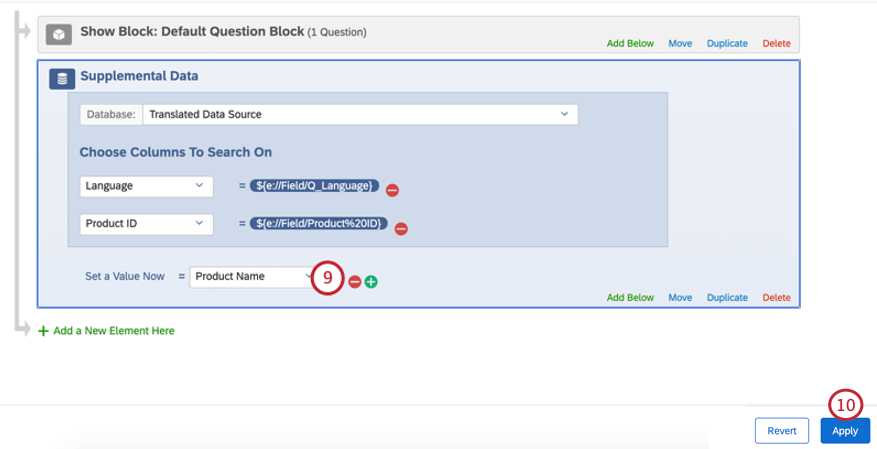Screen dimensions: 877x449
Task: Click plus icon beside Add a New Element
Action: coord(43,331)
